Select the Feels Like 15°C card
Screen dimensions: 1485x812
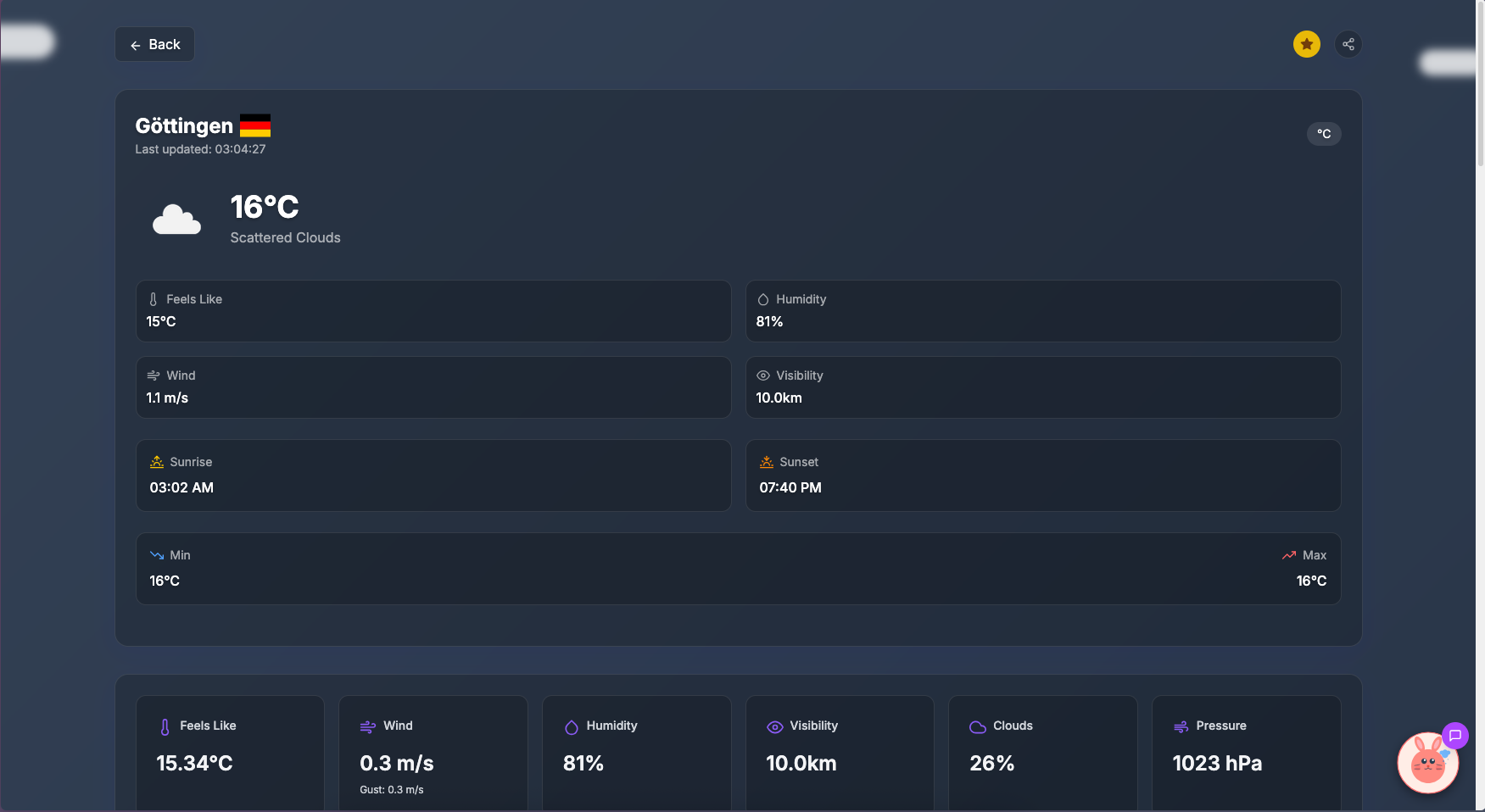click(433, 311)
